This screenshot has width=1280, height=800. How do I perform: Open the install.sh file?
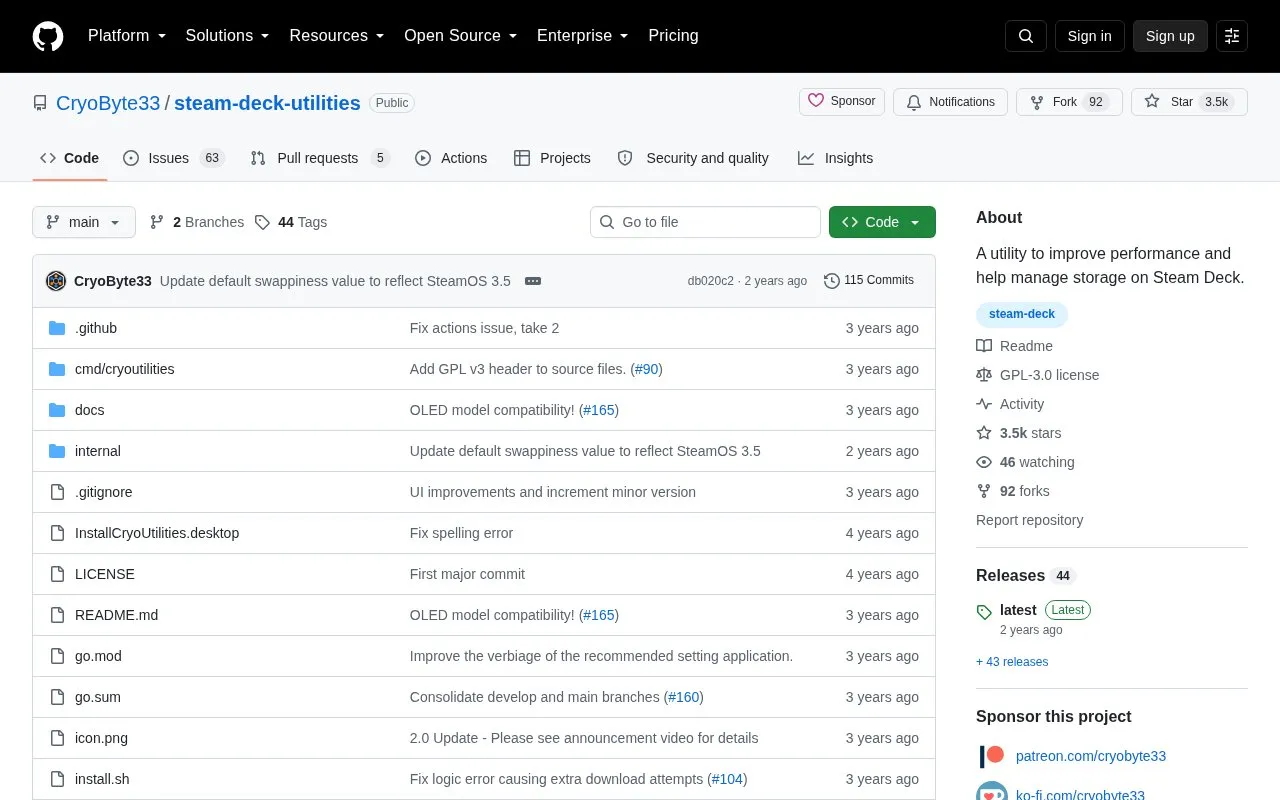click(x=102, y=779)
